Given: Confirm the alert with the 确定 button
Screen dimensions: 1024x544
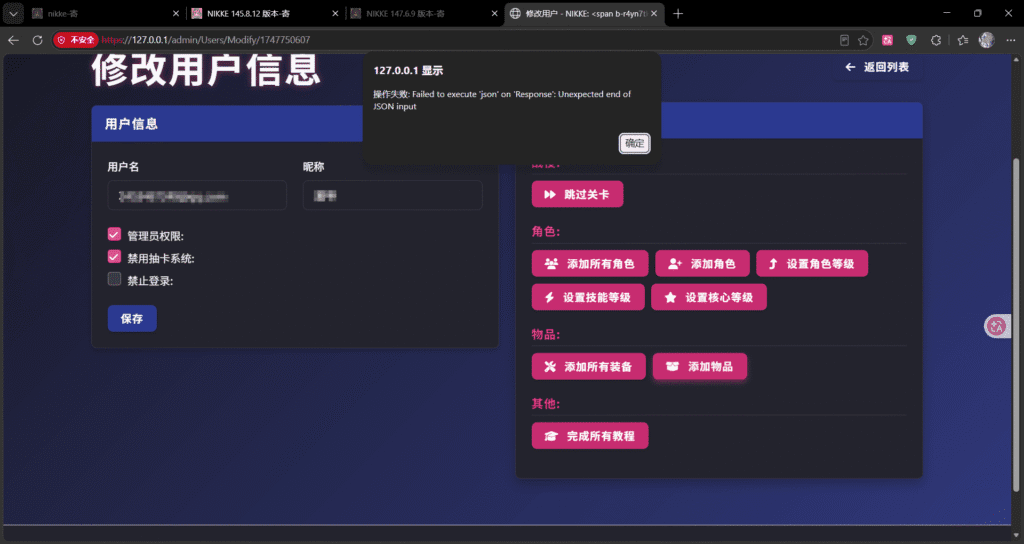Looking at the screenshot, I should pos(634,143).
